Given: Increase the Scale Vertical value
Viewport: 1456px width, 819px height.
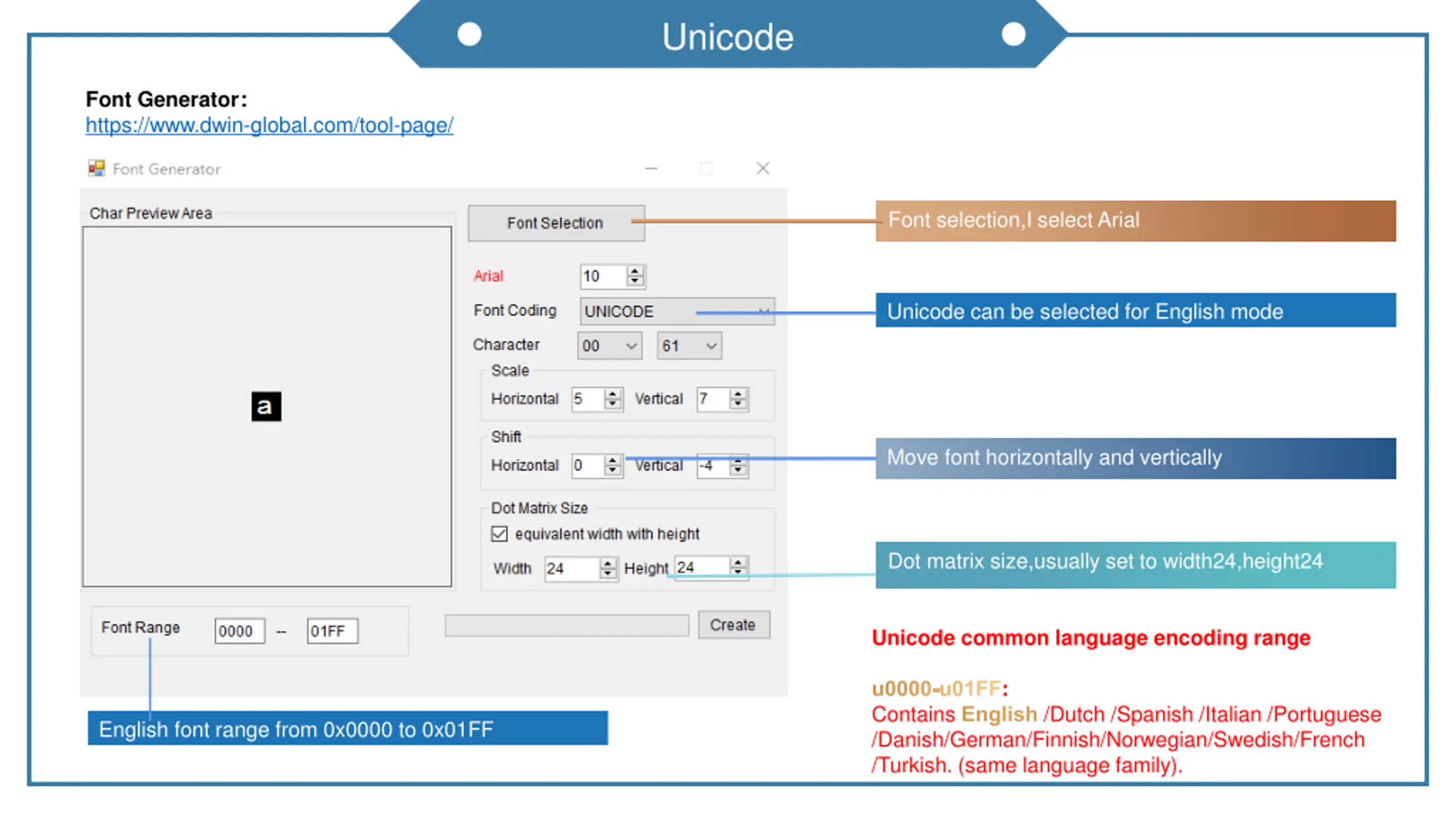Looking at the screenshot, I should 738,394.
